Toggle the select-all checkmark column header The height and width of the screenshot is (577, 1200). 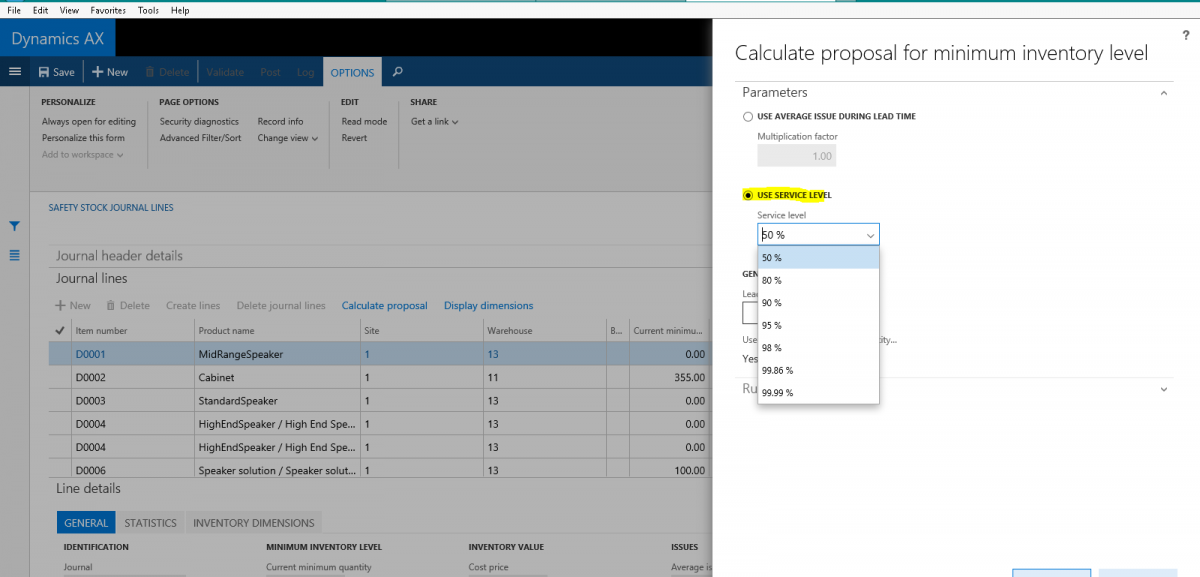[59, 330]
